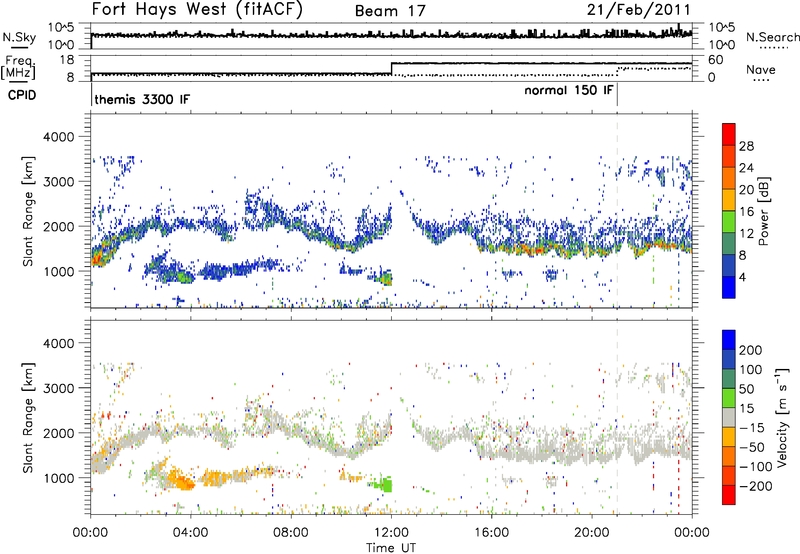Click the 'Slant Range [km]' label of velocity panel

pos(28,417)
